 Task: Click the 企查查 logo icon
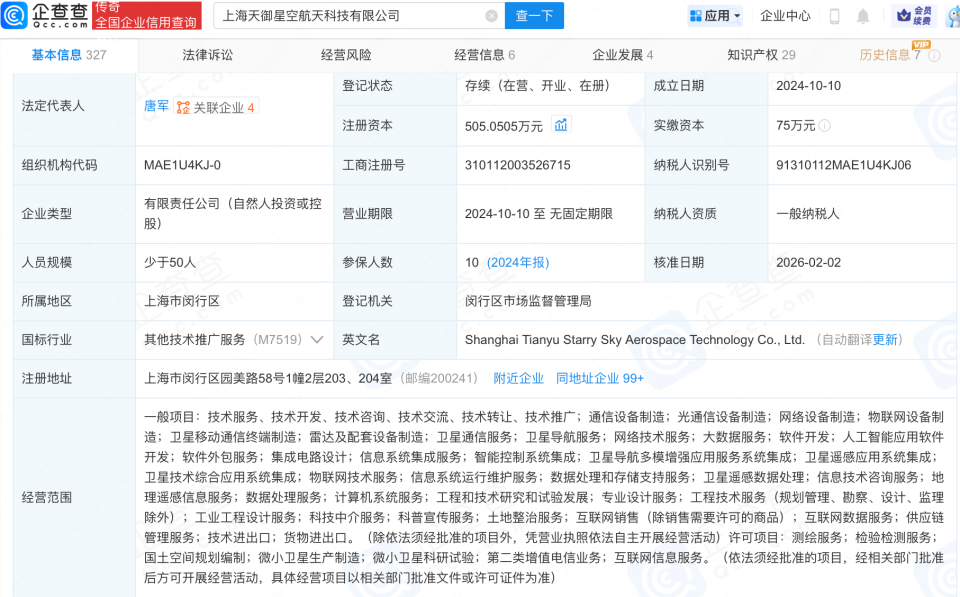(x=12, y=14)
